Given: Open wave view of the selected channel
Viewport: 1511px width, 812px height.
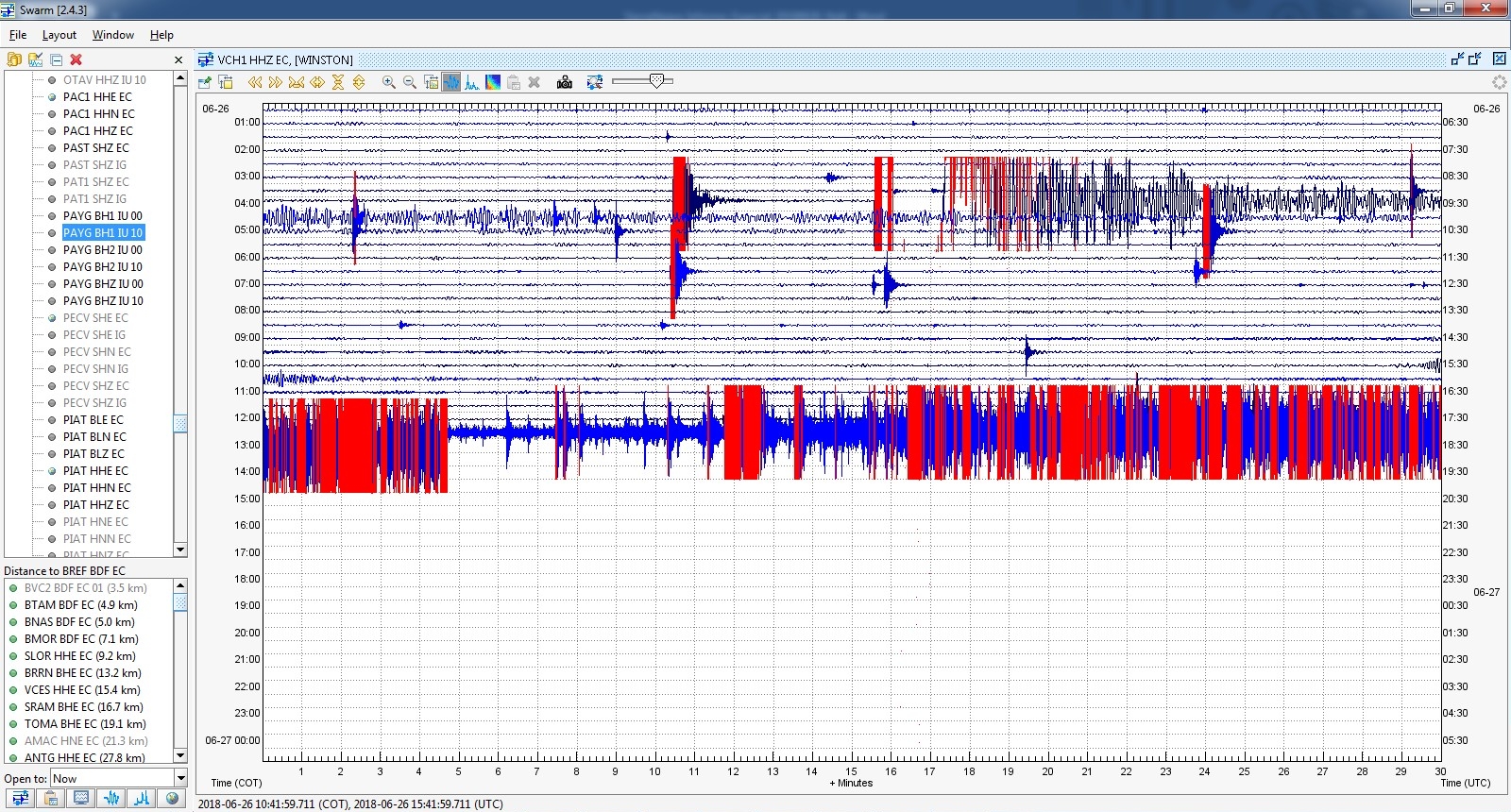Looking at the screenshot, I should pos(111,799).
